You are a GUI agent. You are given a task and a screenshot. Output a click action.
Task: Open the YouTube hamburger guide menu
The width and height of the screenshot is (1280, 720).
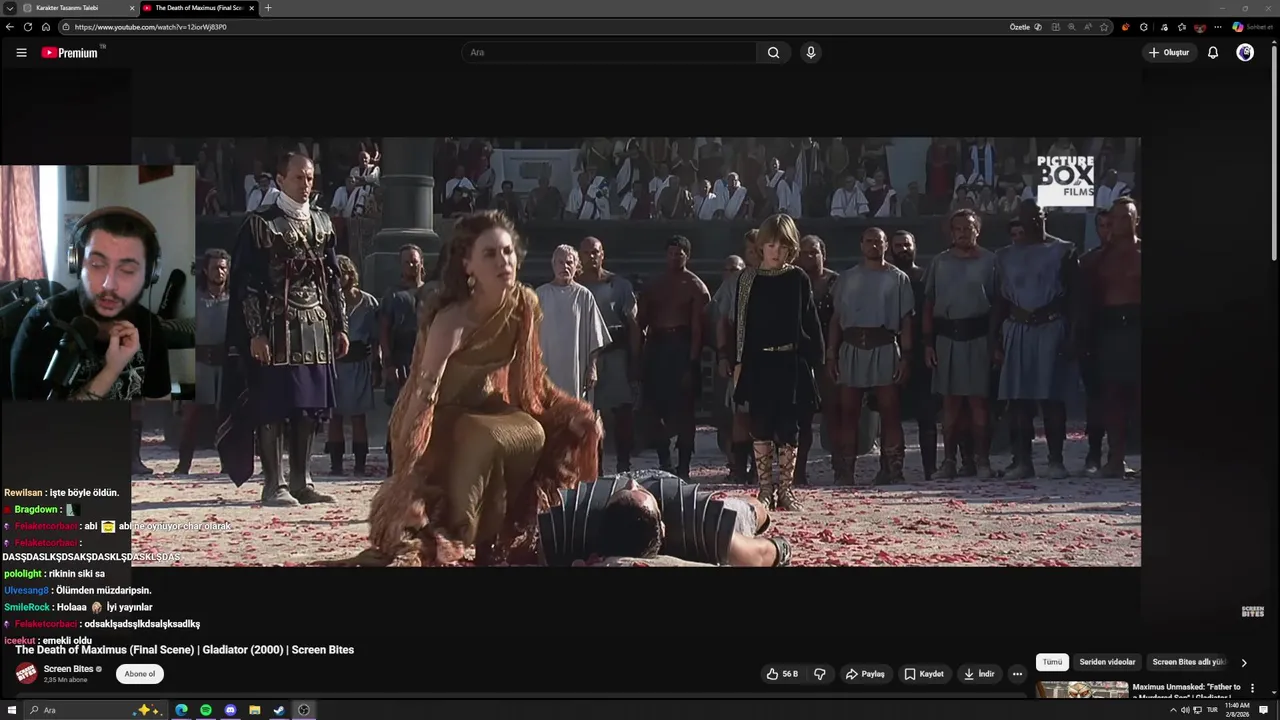(21, 53)
